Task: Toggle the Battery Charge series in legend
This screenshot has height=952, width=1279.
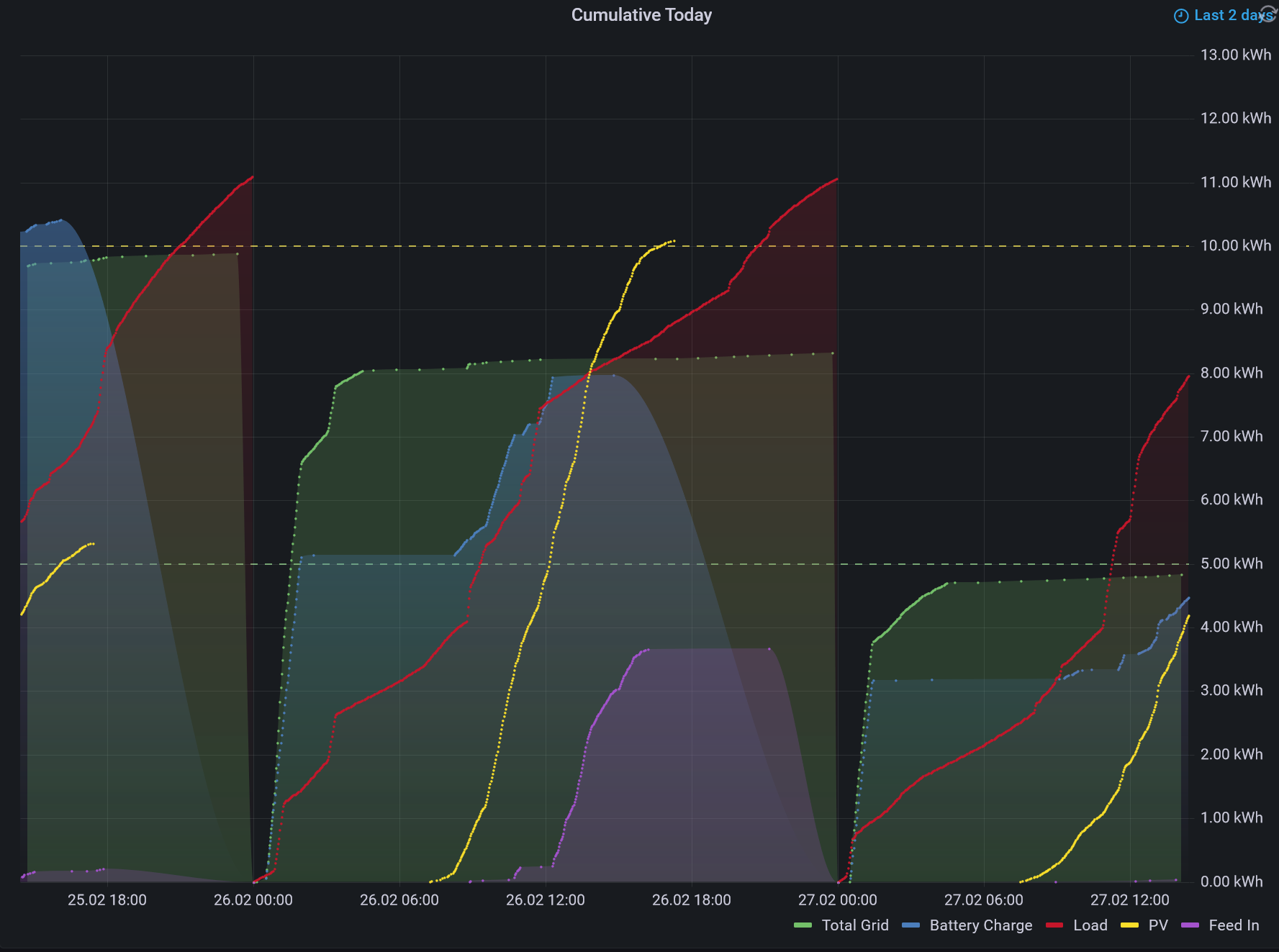Action: click(x=980, y=925)
